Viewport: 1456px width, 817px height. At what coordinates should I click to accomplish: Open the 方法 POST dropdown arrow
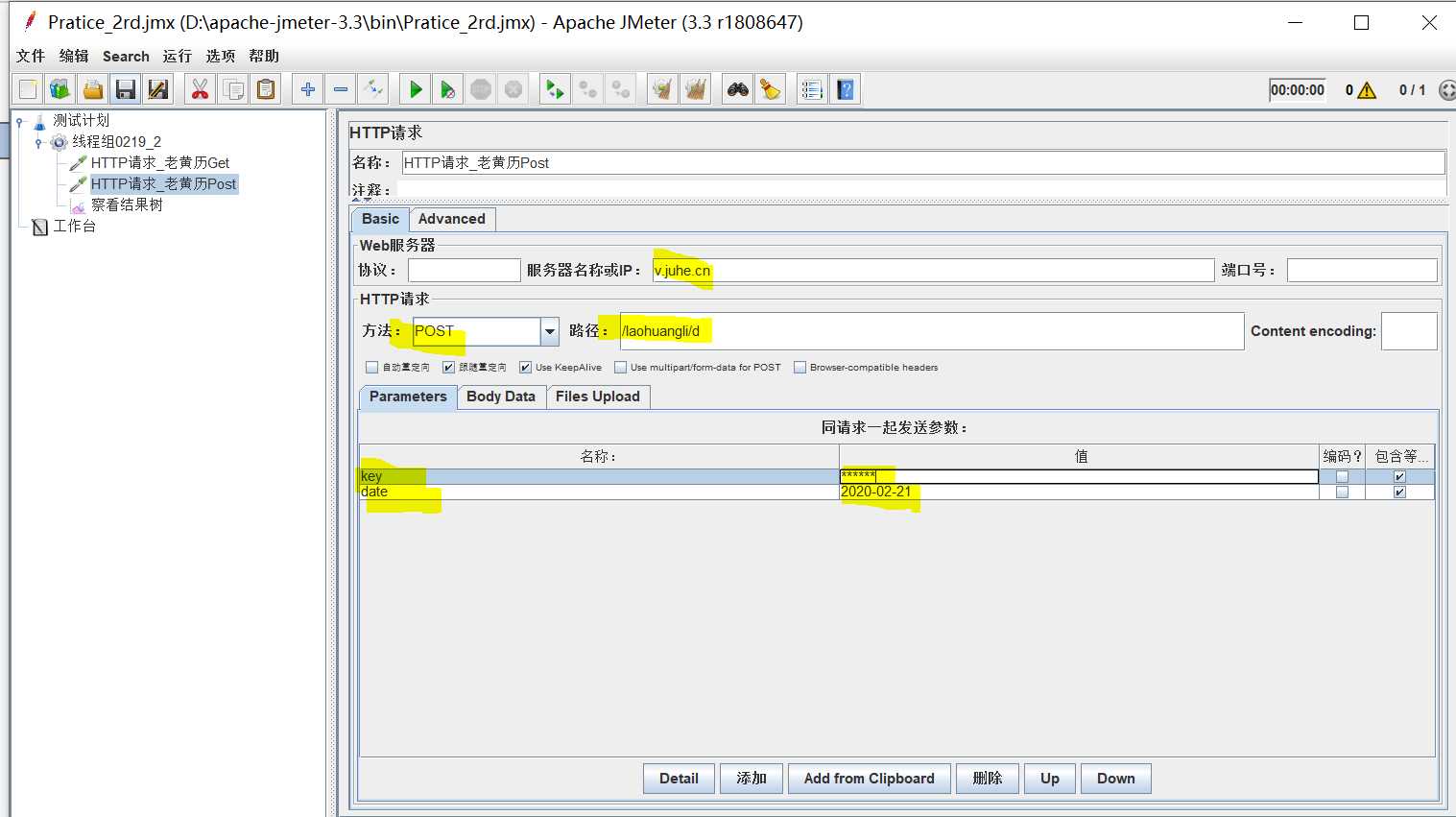click(x=550, y=331)
